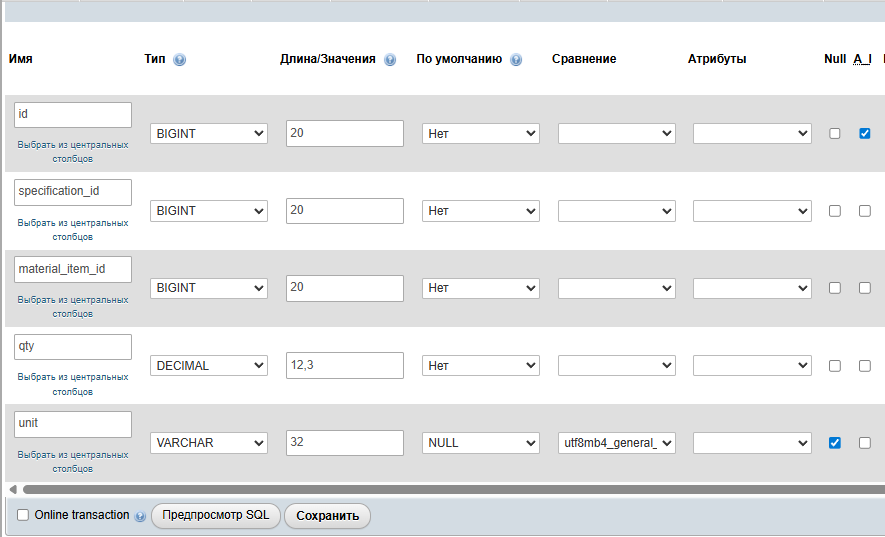Image resolution: width=885 pixels, height=537 pixels.
Task: Click Предпросмотр SQL button
Action: pos(216,516)
